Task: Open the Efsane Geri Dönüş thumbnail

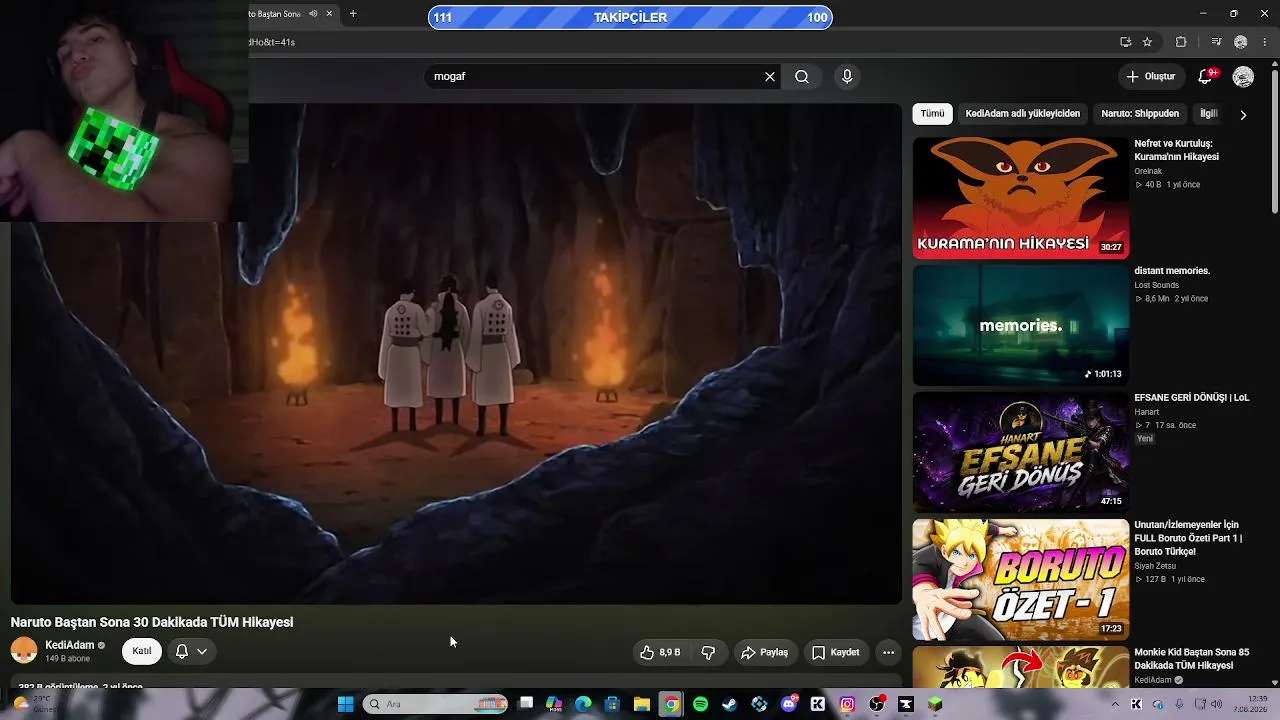Action: 1020,452
